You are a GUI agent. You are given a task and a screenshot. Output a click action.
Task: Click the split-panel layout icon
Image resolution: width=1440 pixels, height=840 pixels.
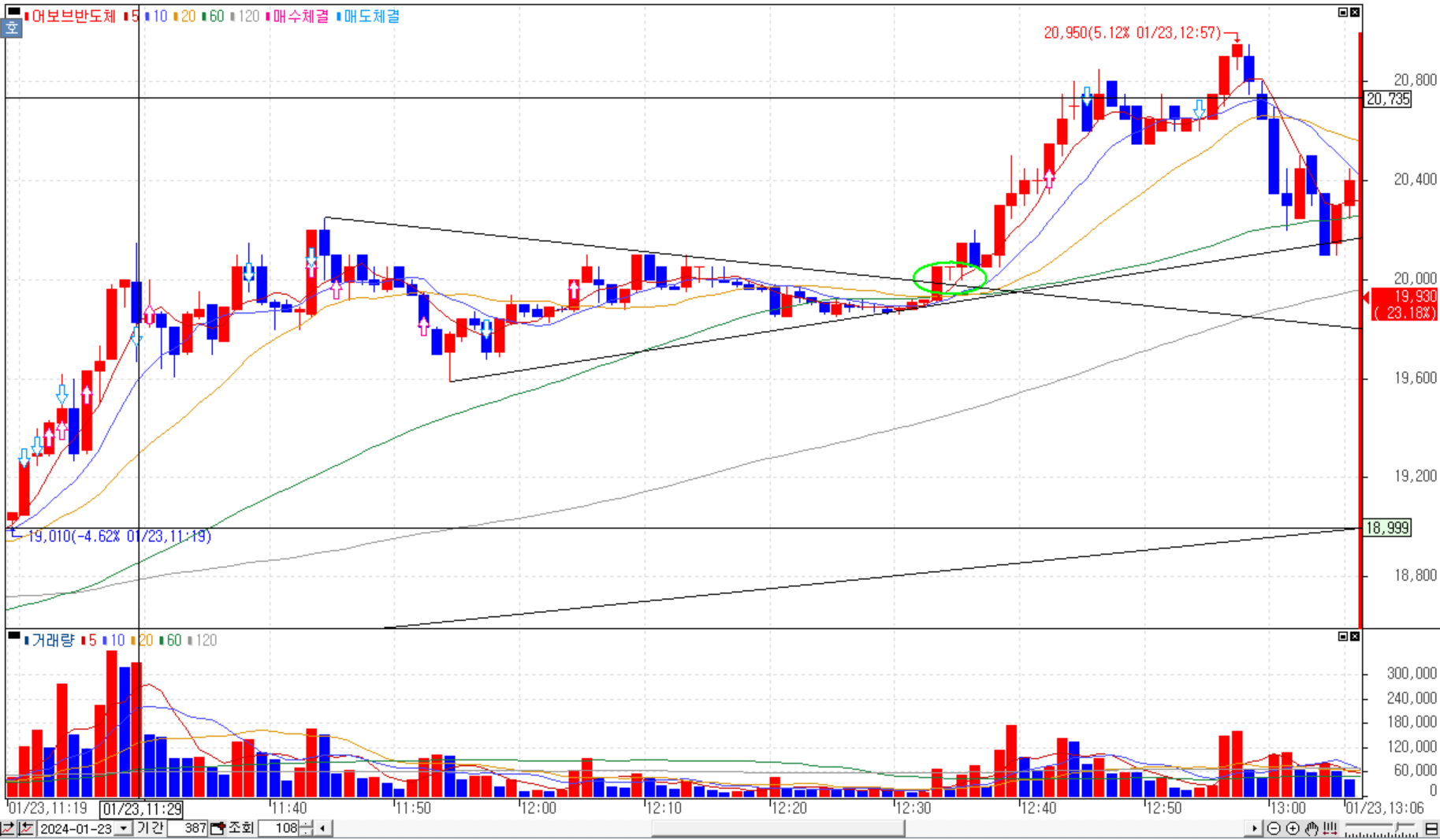1431,828
